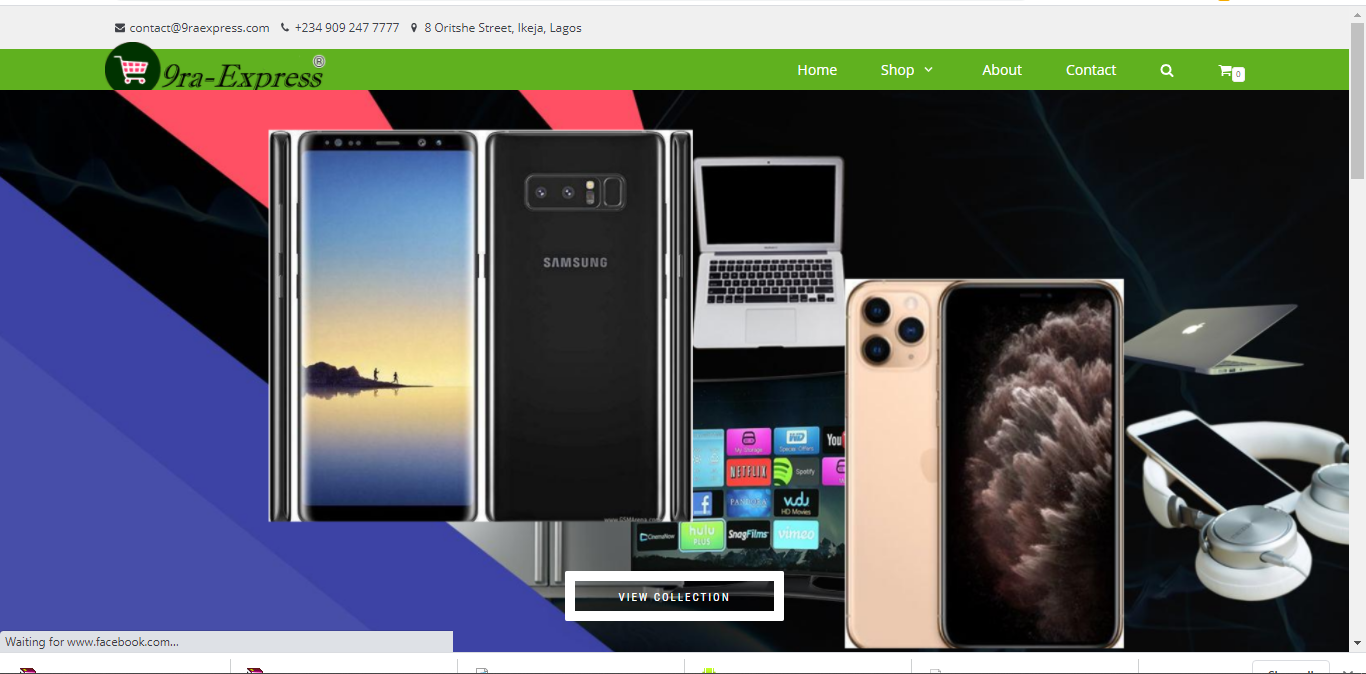Click the envelope icon beside the email
Screen dimensions: 1366x674
tap(120, 28)
